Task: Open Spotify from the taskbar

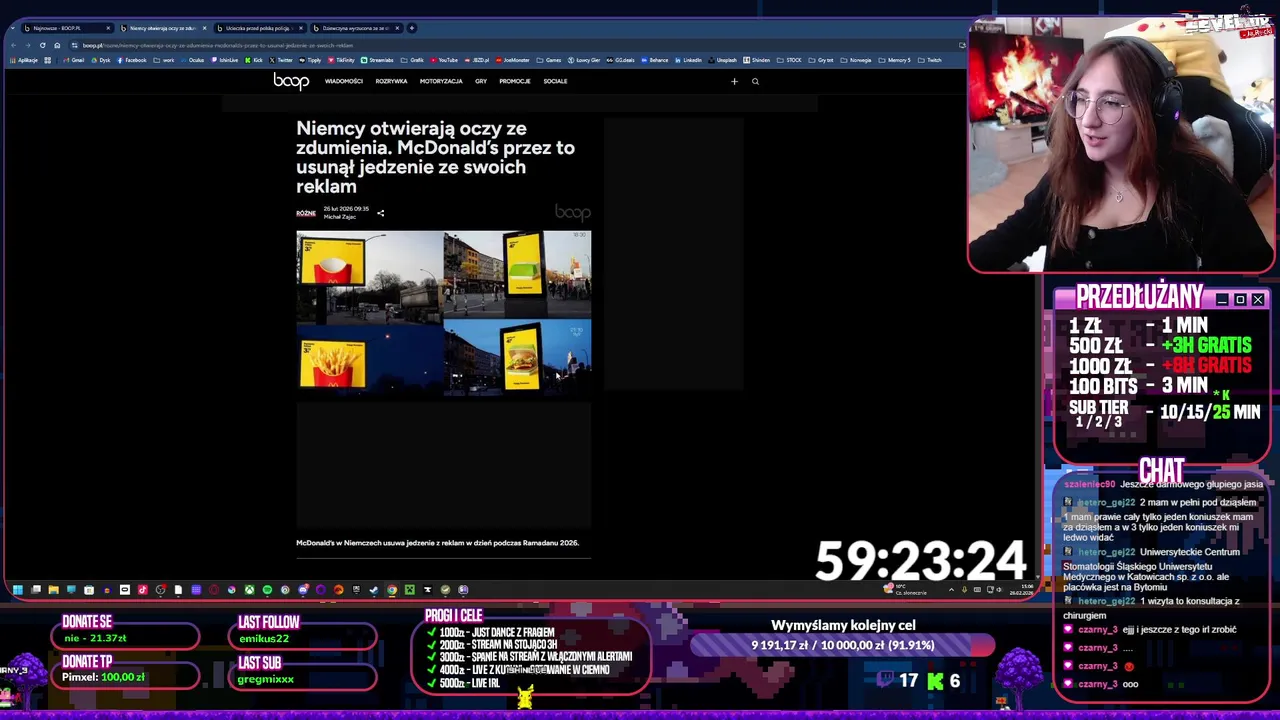Action: (x=267, y=590)
